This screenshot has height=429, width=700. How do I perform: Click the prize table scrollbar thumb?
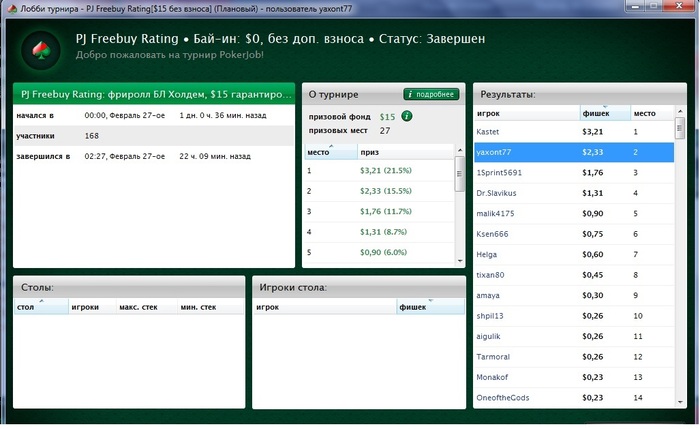coord(460,174)
